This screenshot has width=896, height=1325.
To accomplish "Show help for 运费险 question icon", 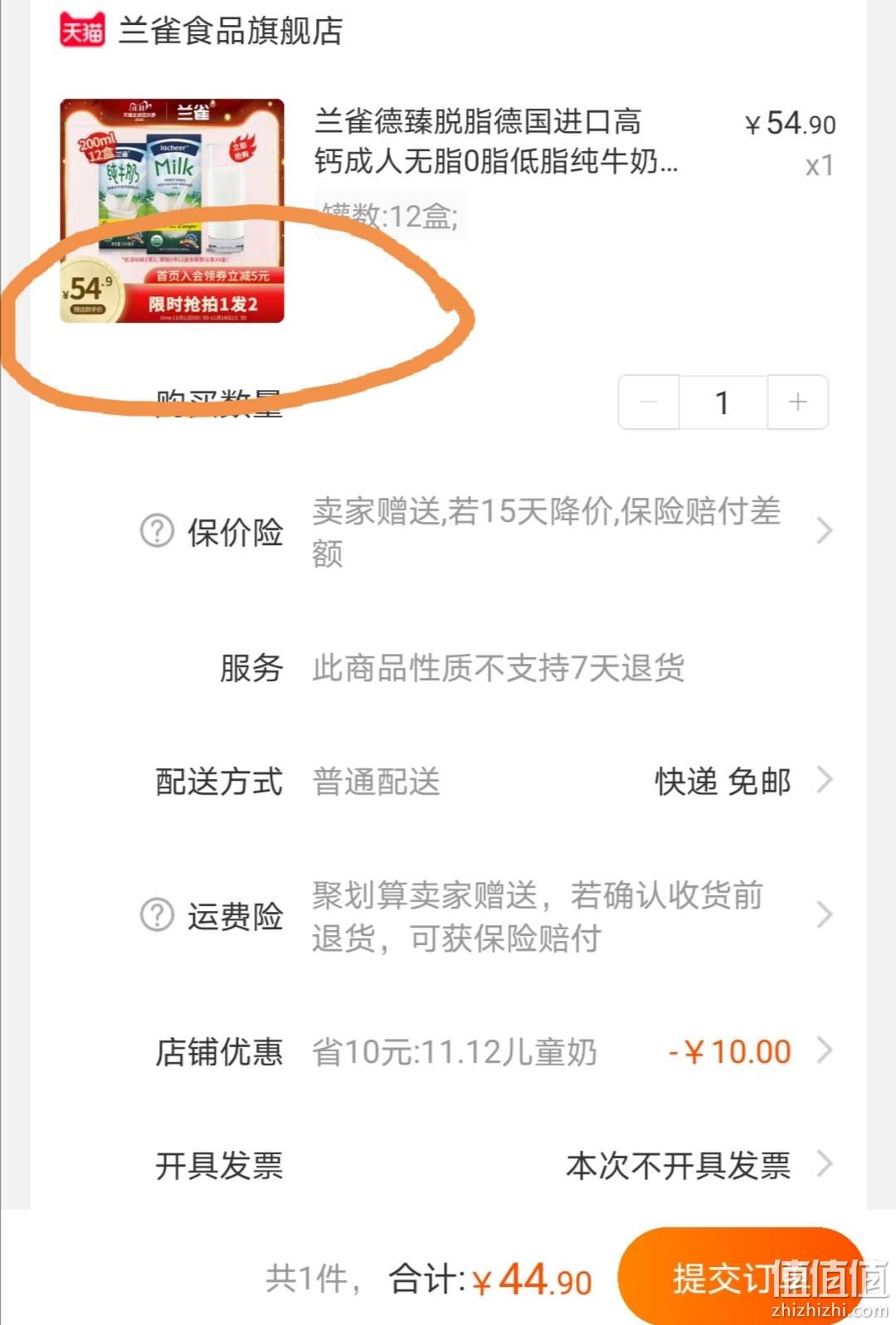I will (157, 915).
